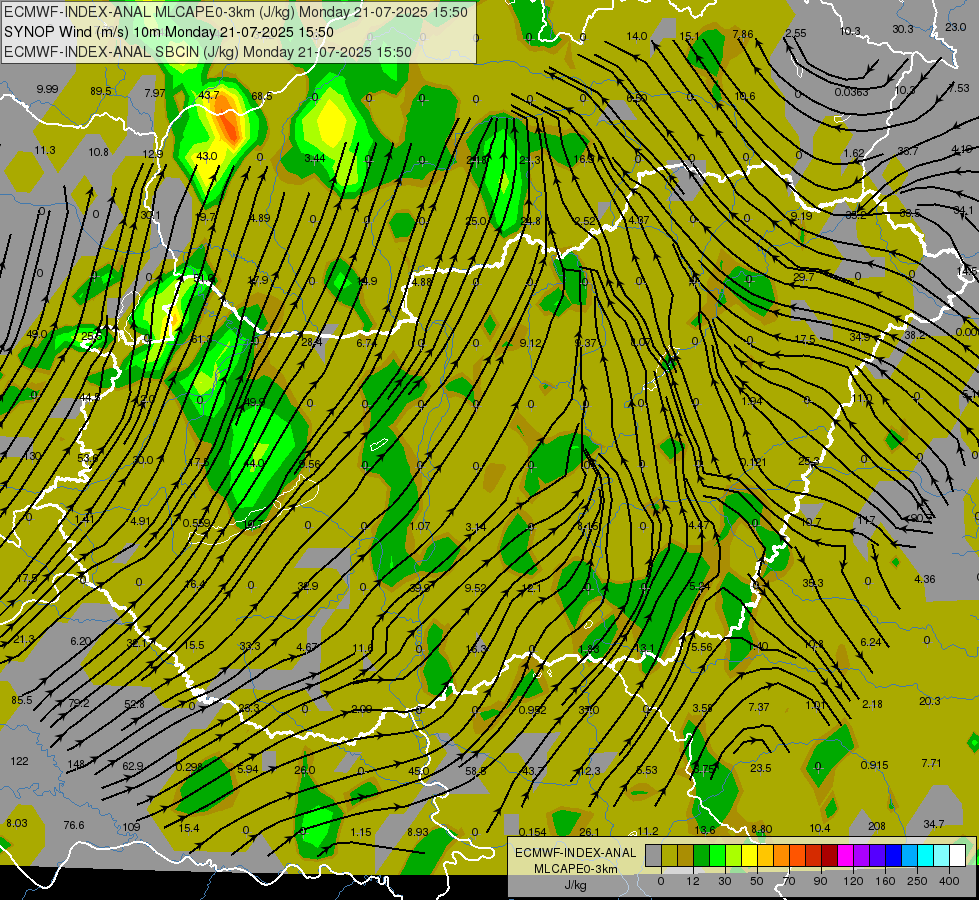Click the map value '0.559'
979x900 pixels.
(197, 523)
